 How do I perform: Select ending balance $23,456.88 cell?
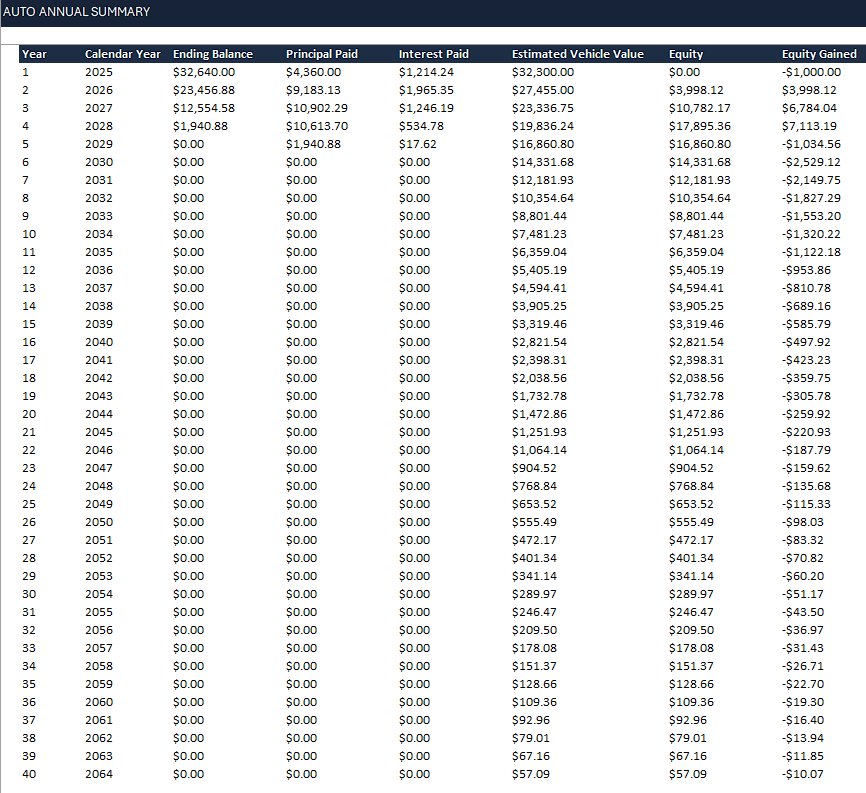point(204,90)
